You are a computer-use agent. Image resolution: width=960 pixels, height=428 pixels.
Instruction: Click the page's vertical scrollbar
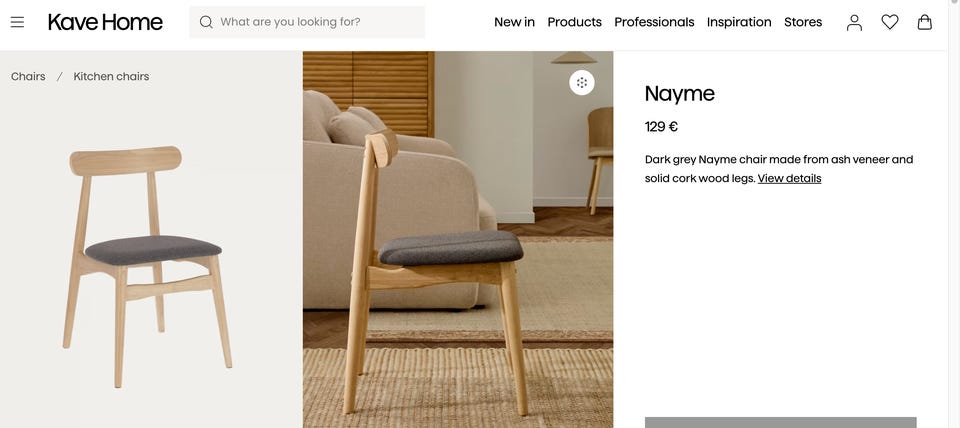click(954, 214)
